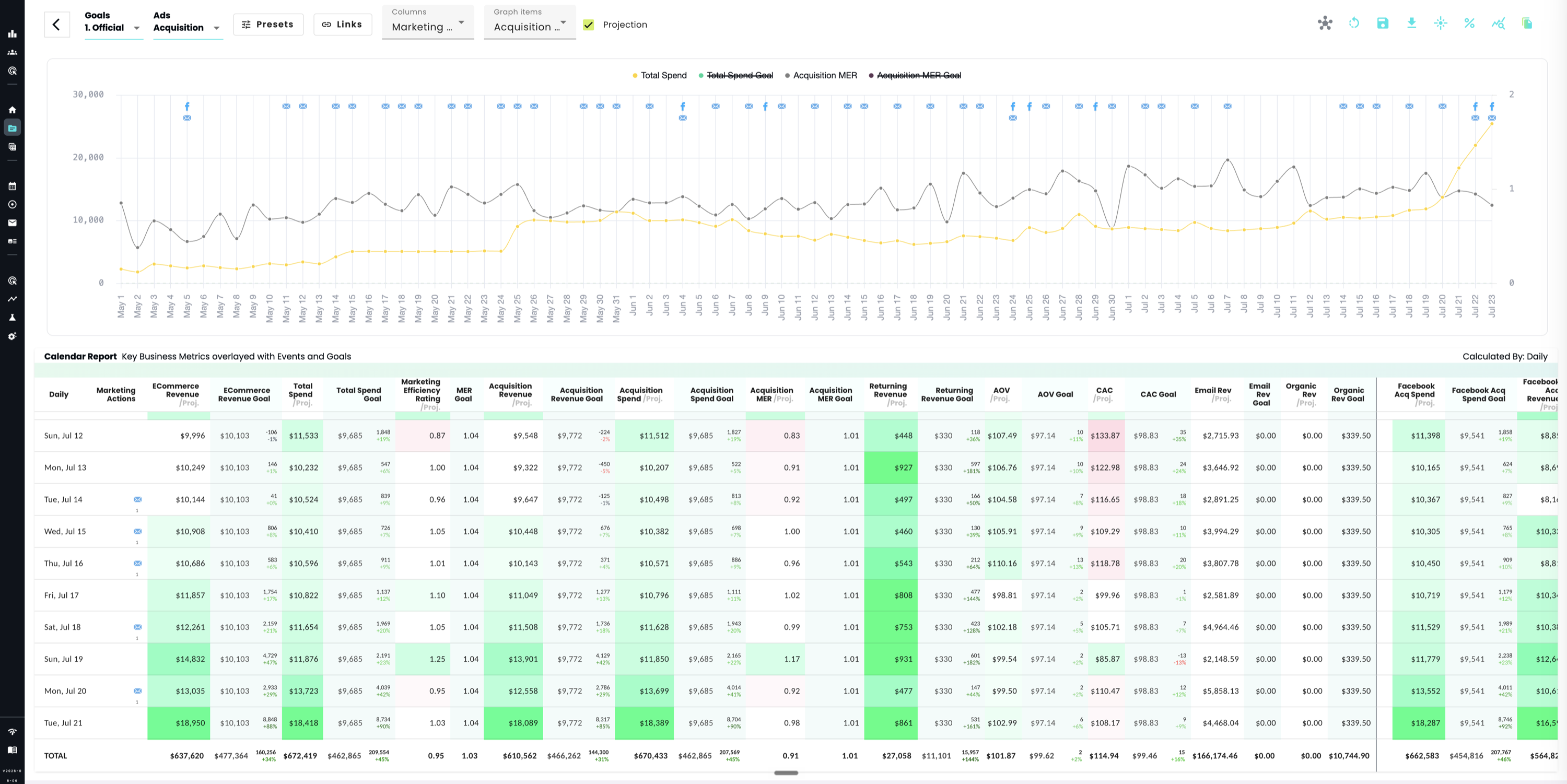Image resolution: width=1567 pixels, height=784 pixels.
Task: Select the highlighted folder sidebar icon
Action: [x=12, y=128]
